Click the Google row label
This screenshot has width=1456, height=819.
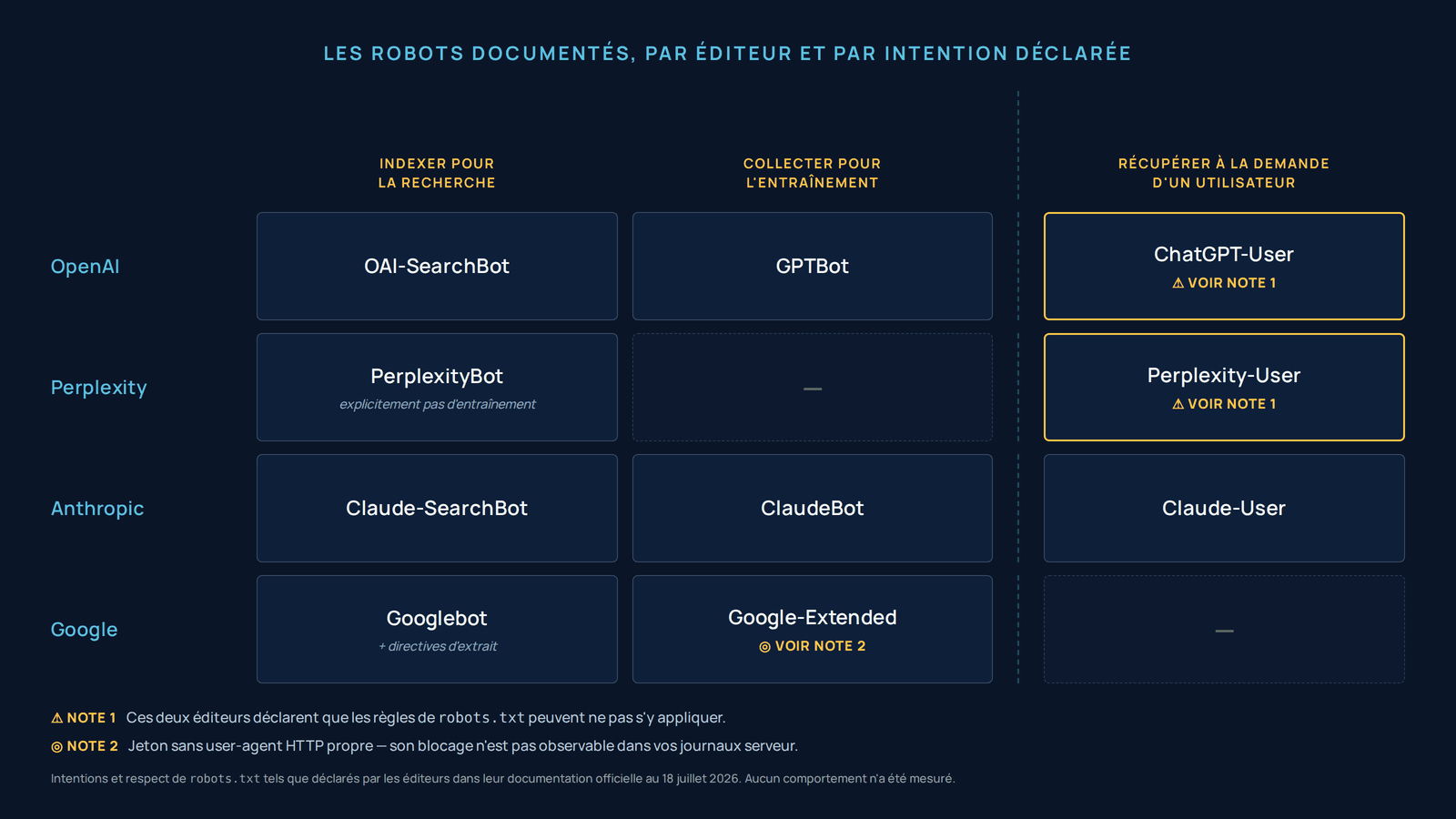[84, 630]
